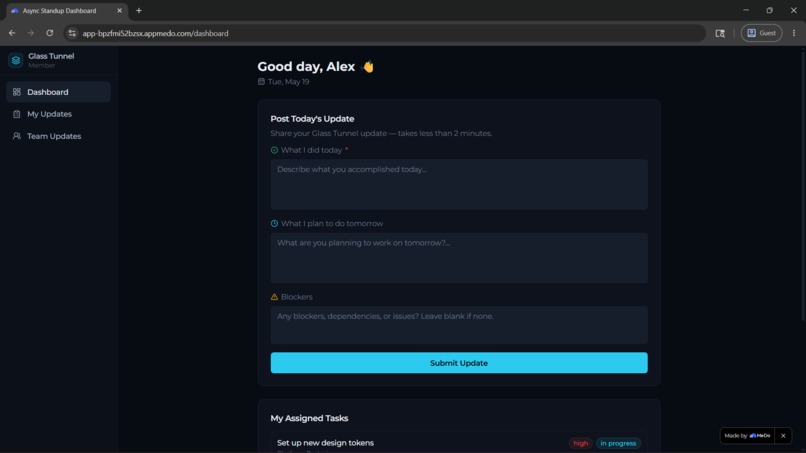Screen dimensions: 806x453
Task: Click the checkmark icon beside What I did today
Action: (x=274, y=150)
